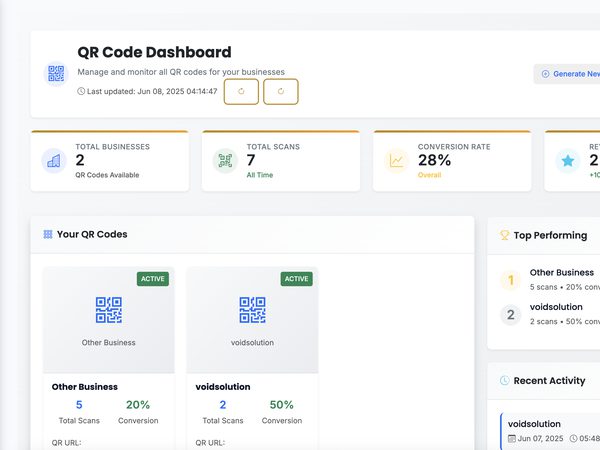Viewport: 600px width, 450px height.
Task: Click the rank 2 gray badge
Action: (x=510, y=315)
